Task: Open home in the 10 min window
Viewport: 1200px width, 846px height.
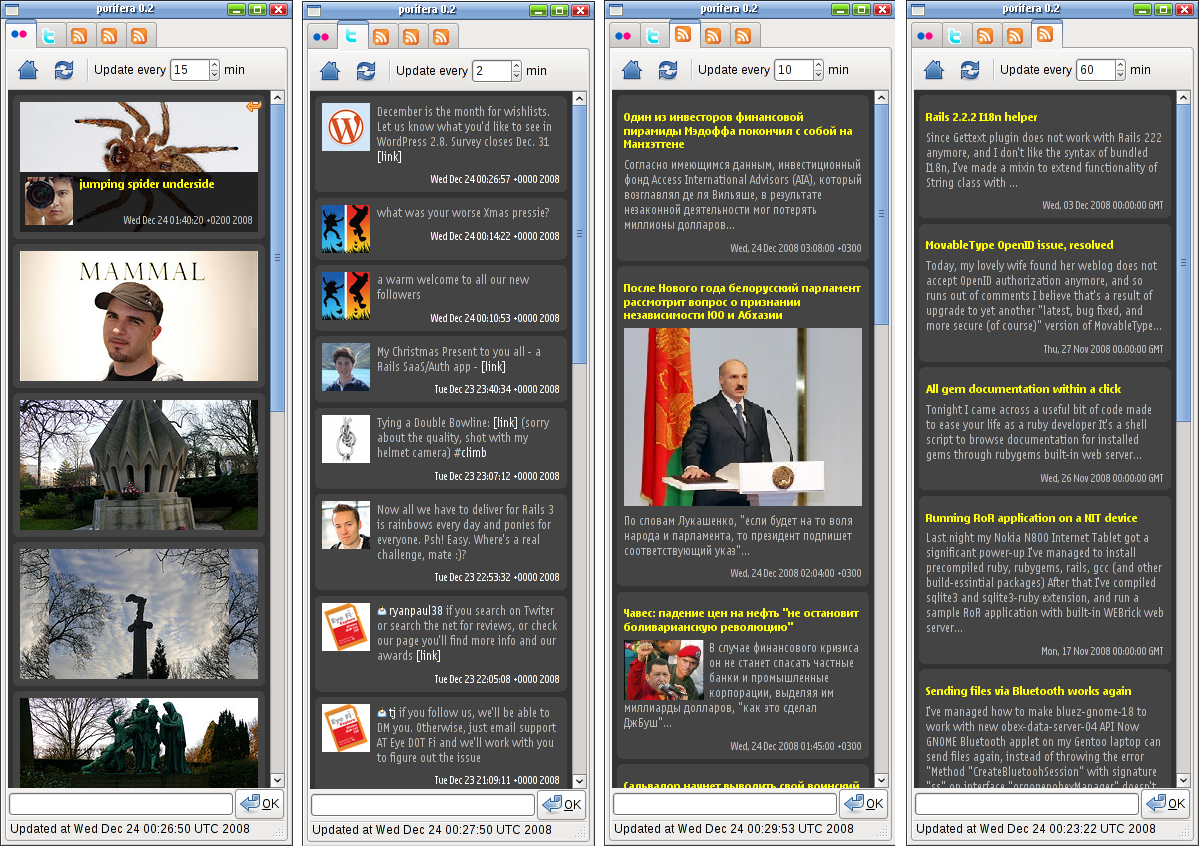Action: tap(632, 70)
